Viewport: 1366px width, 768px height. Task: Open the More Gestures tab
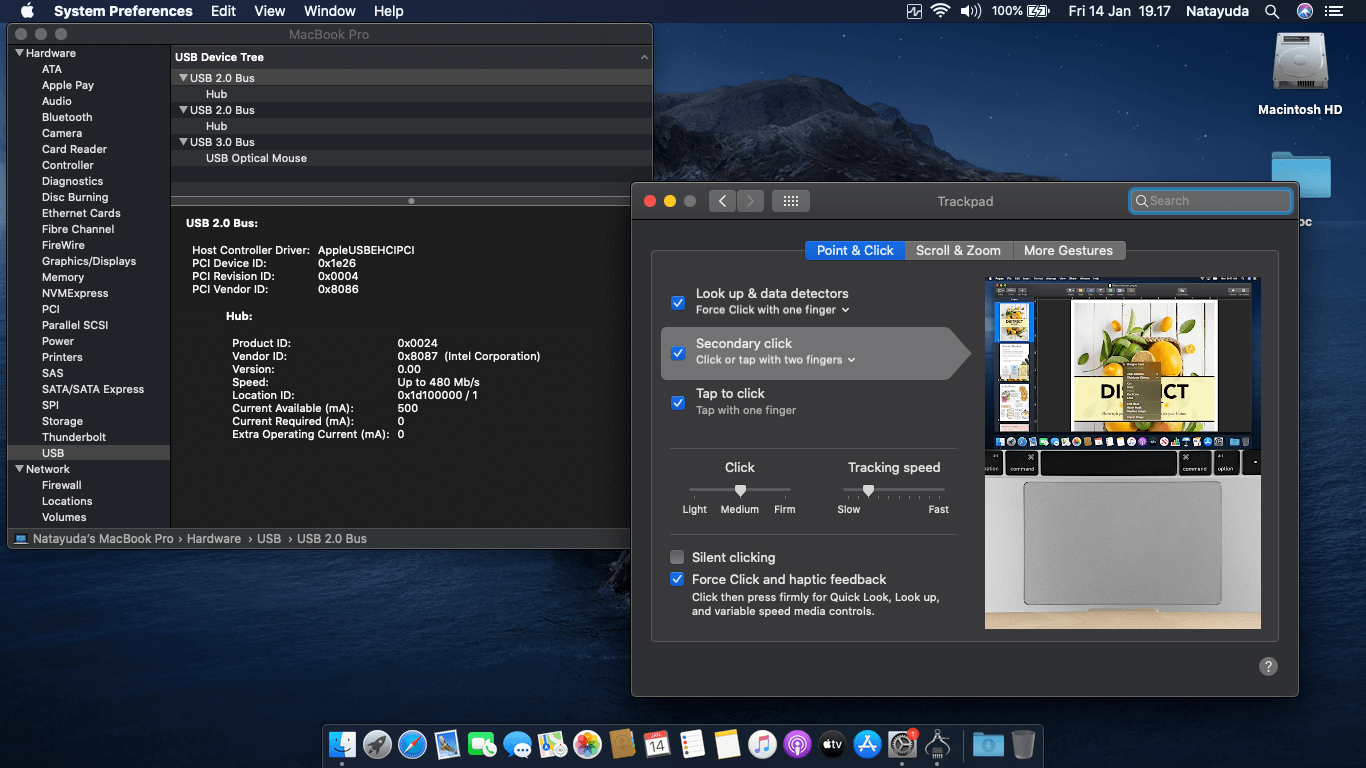[1068, 250]
